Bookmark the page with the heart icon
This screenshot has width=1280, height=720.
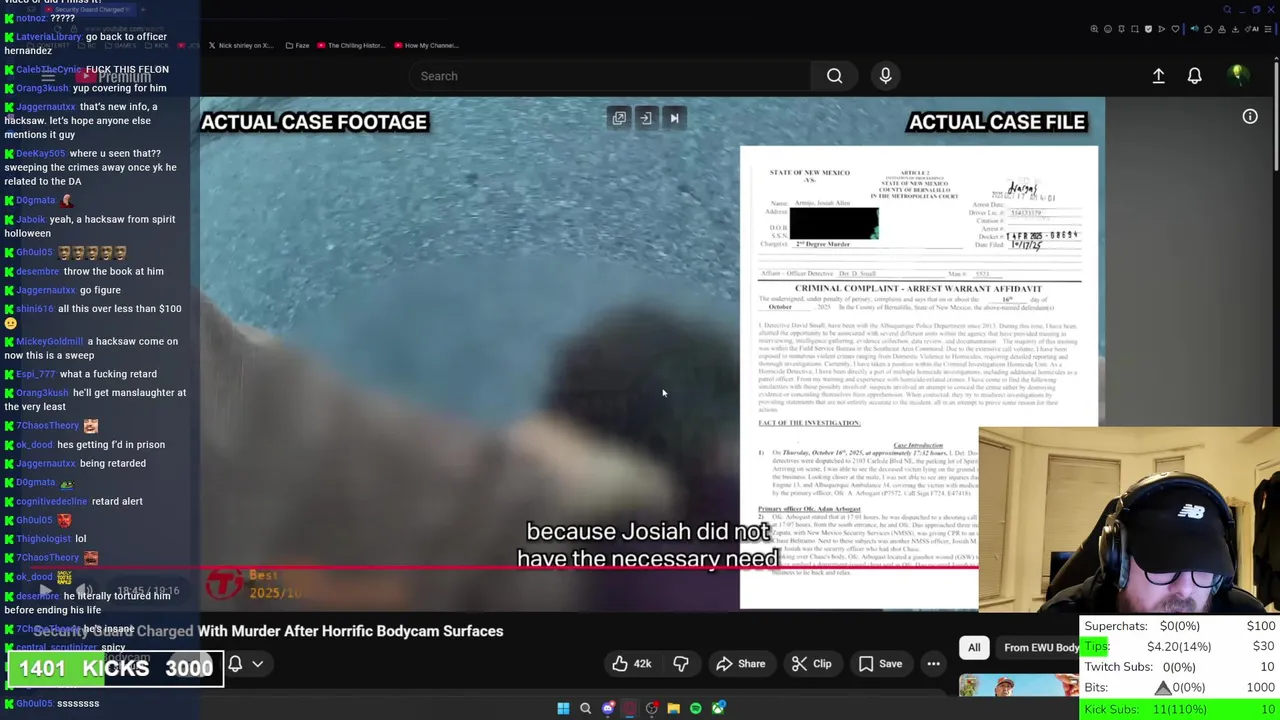coord(1175,29)
